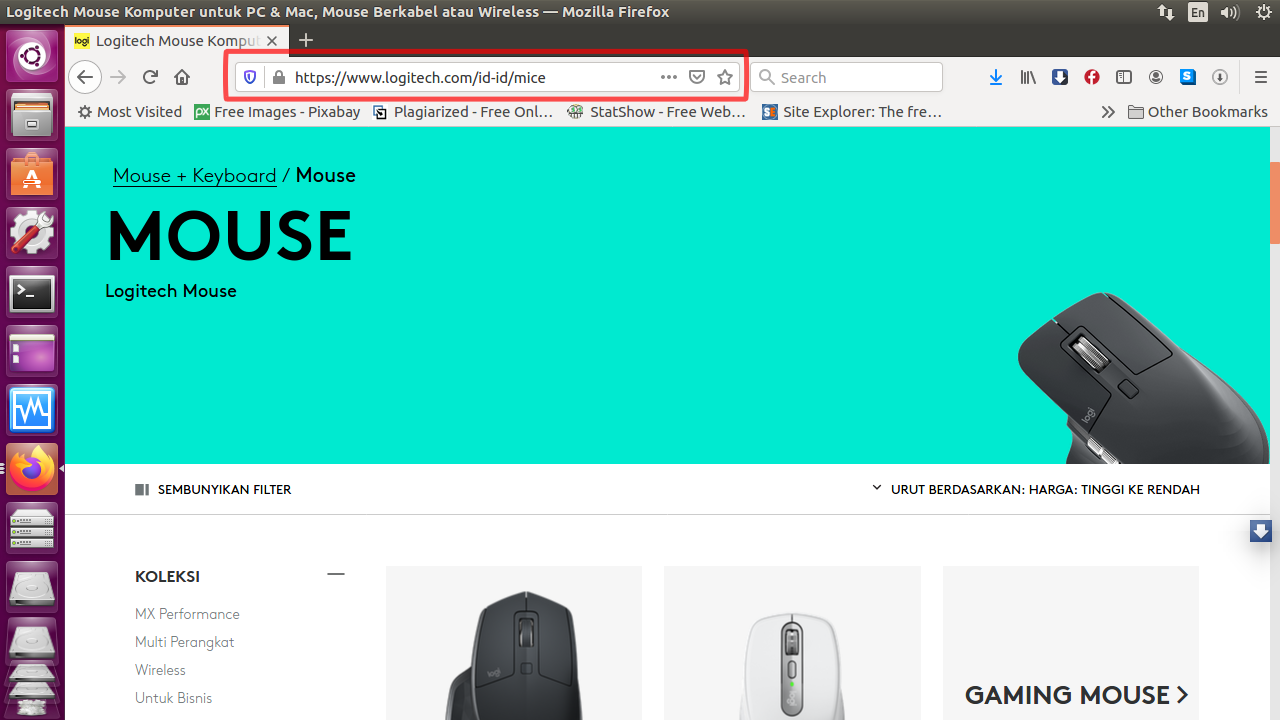This screenshot has height=720, width=1280.
Task: Launch Firefox from the Ubuntu dock
Action: coord(32,468)
